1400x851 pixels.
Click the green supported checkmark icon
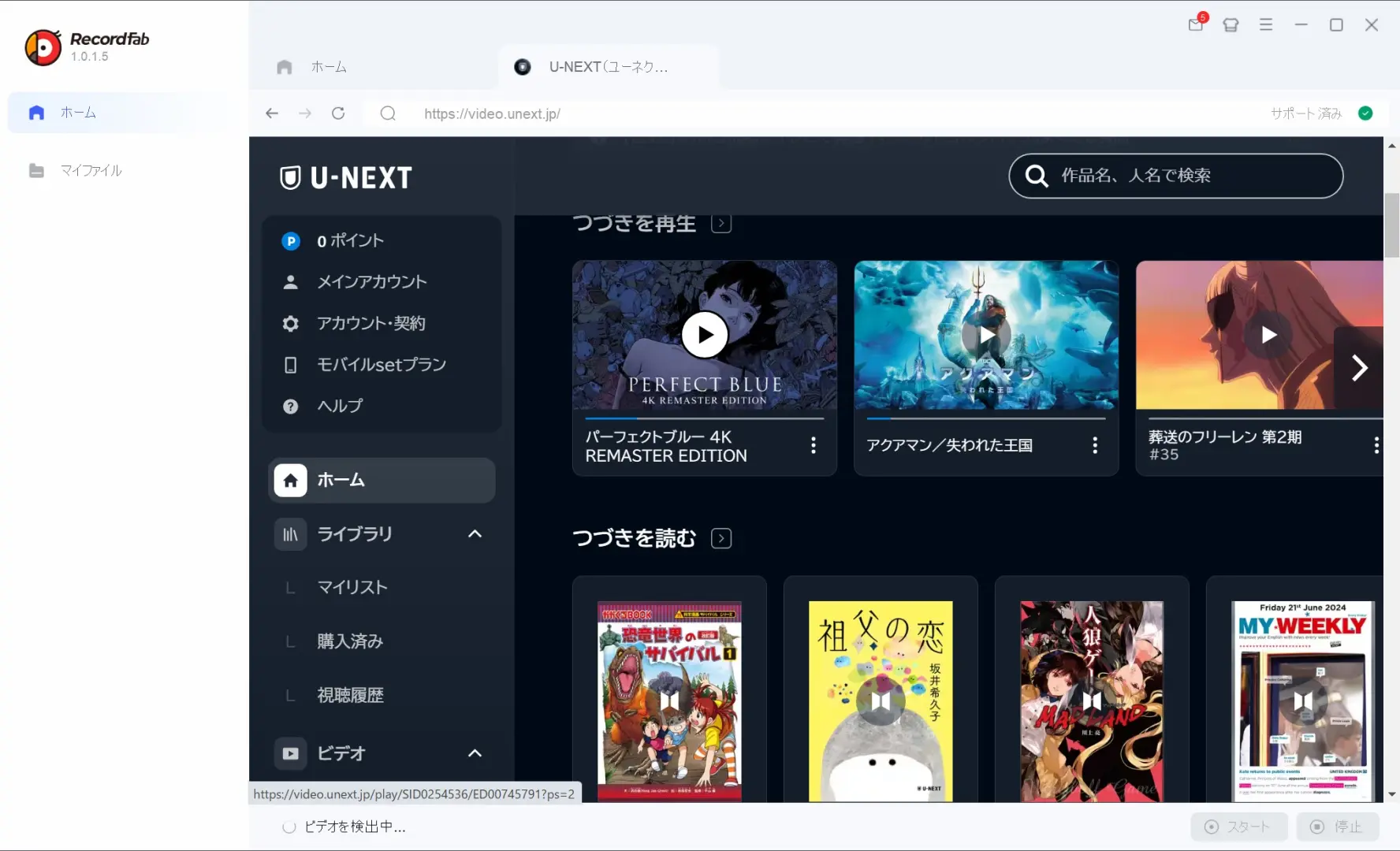point(1365,113)
